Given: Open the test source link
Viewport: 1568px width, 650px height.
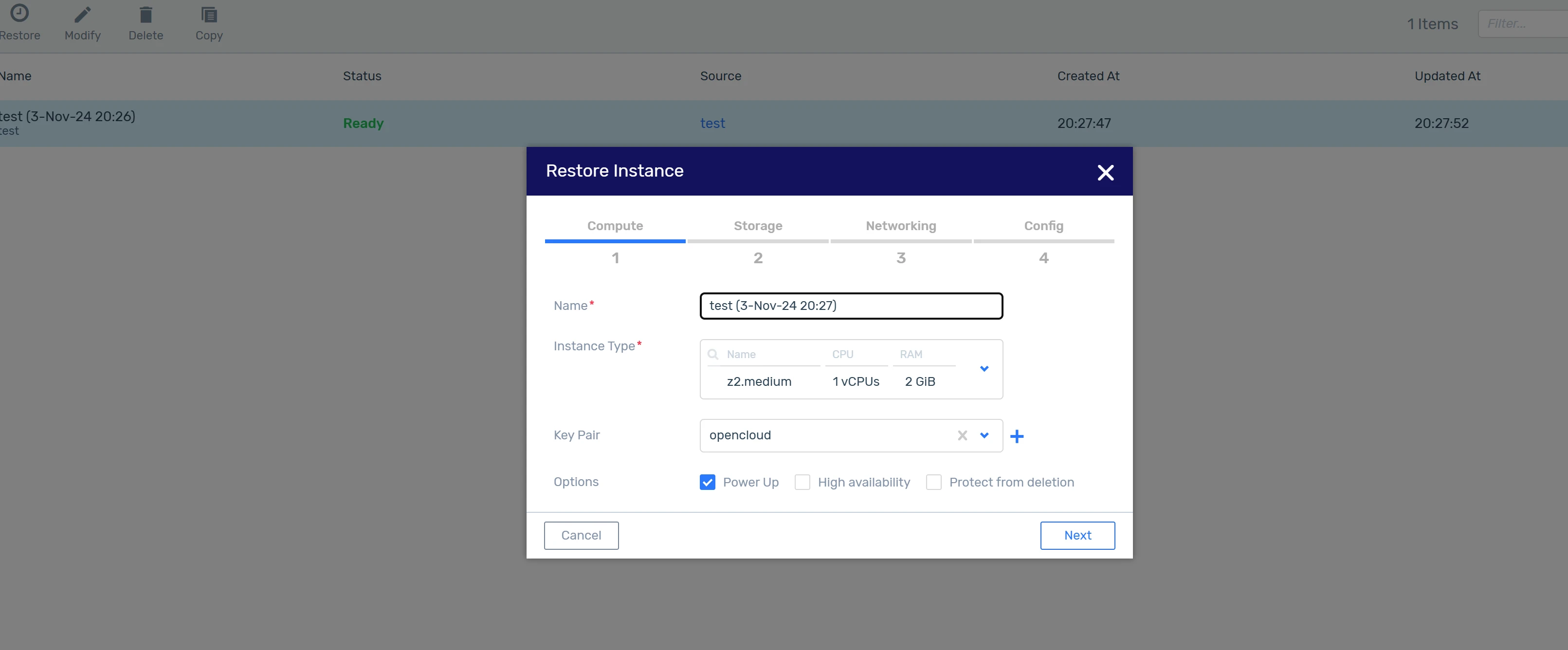Looking at the screenshot, I should 712,123.
